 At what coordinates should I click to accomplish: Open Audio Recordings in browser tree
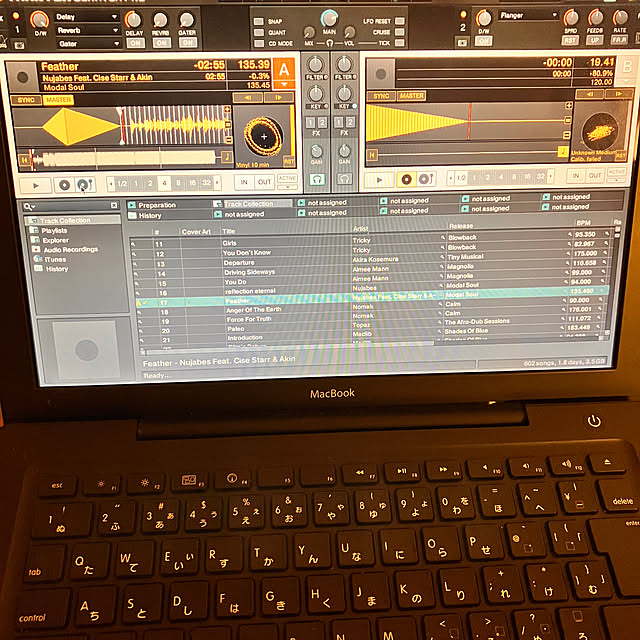click(x=65, y=249)
